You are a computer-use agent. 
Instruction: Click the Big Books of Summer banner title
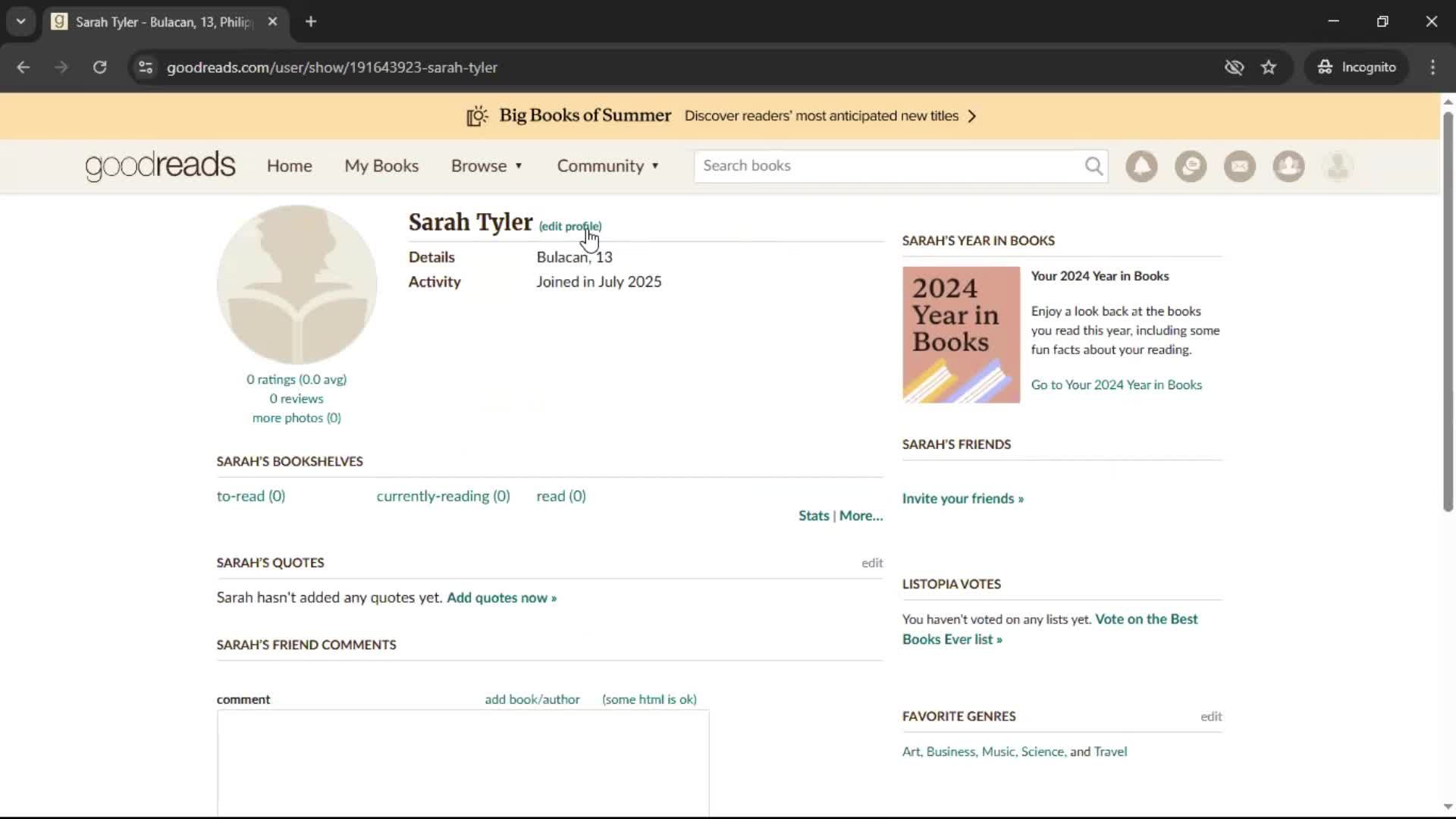tap(585, 115)
